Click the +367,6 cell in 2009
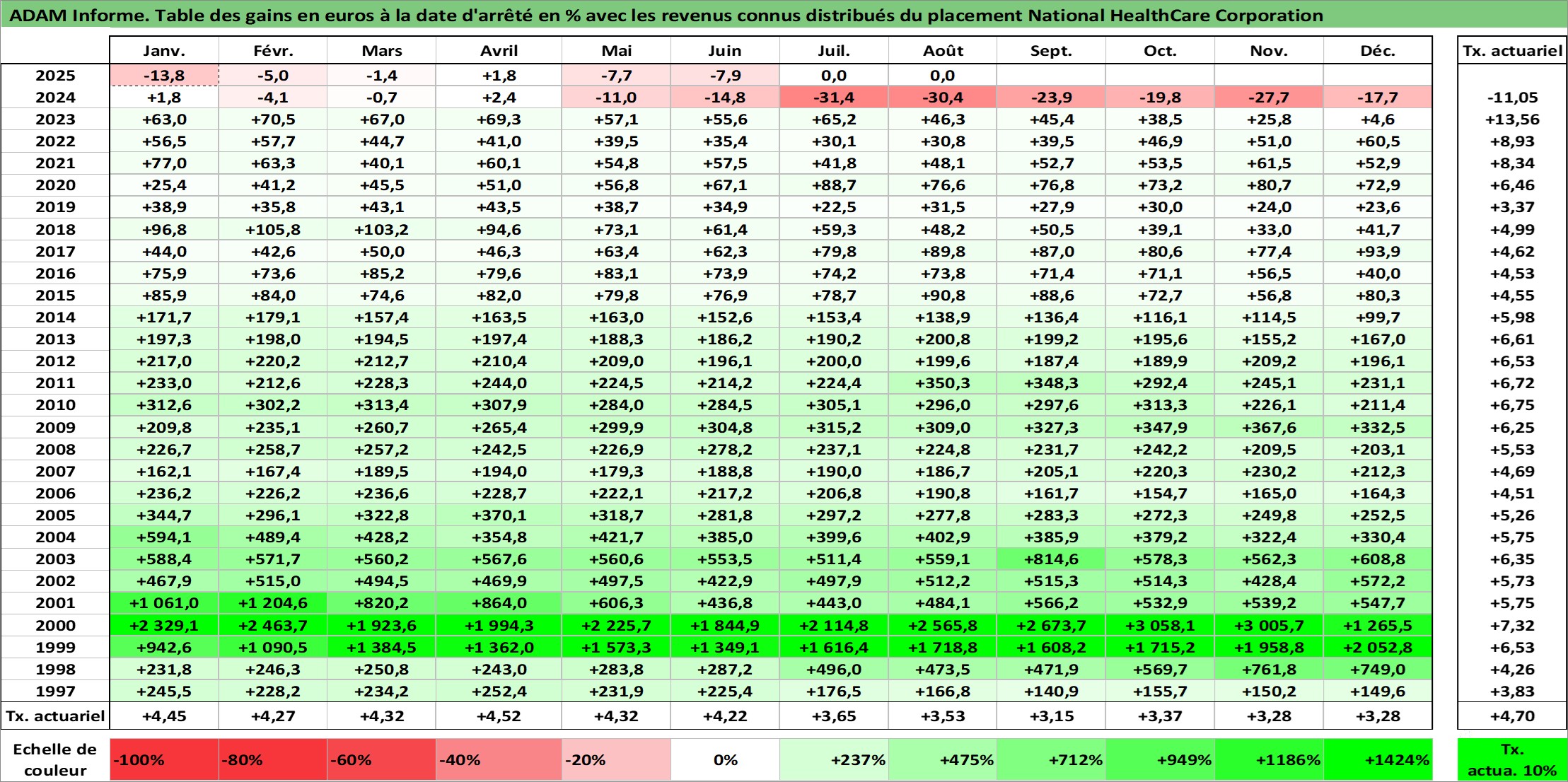The width and height of the screenshot is (1568, 782). coord(1269,427)
